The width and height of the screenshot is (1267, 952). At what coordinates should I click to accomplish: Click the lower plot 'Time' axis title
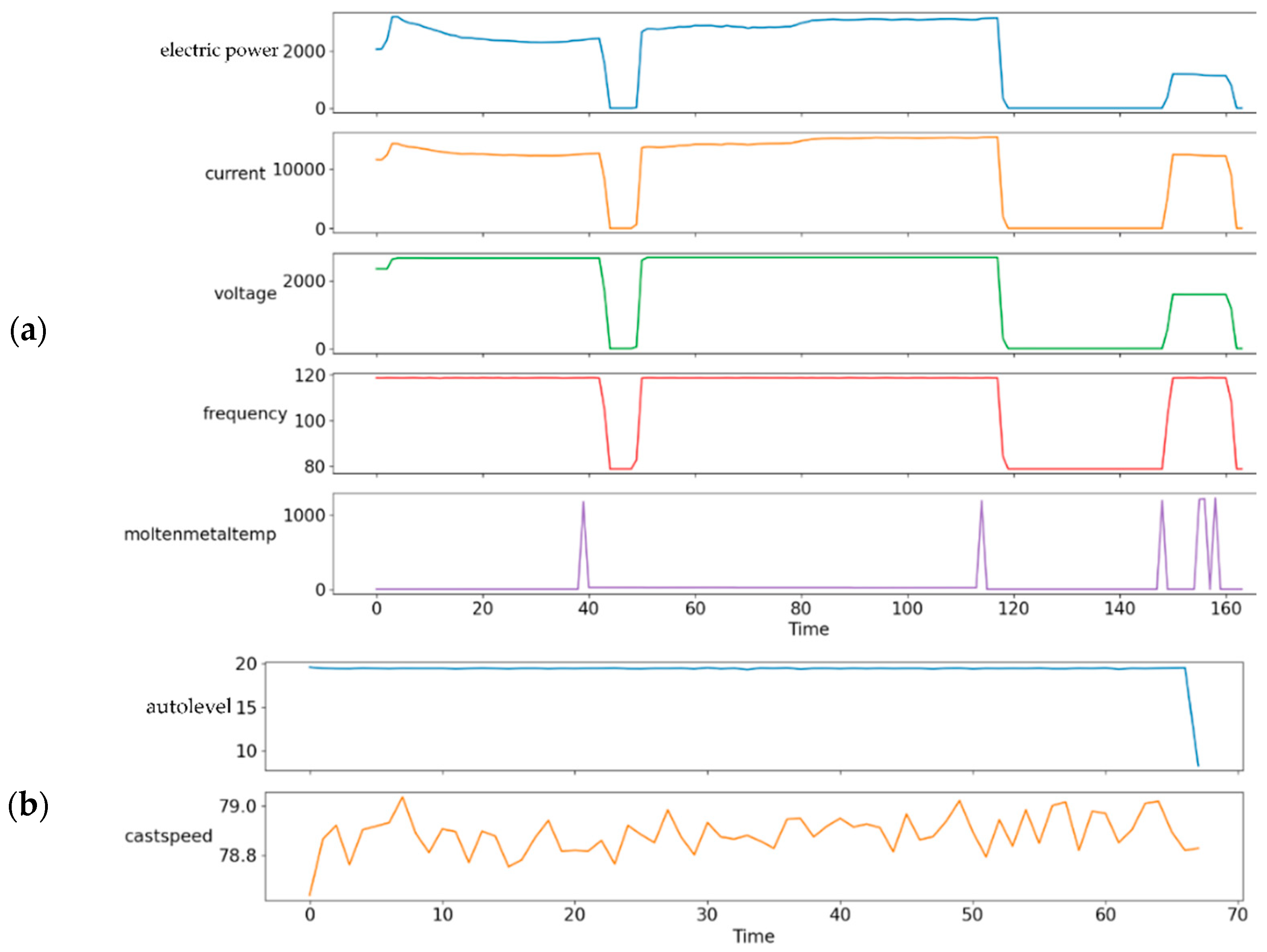pyautogui.click(x=753, y=936)
